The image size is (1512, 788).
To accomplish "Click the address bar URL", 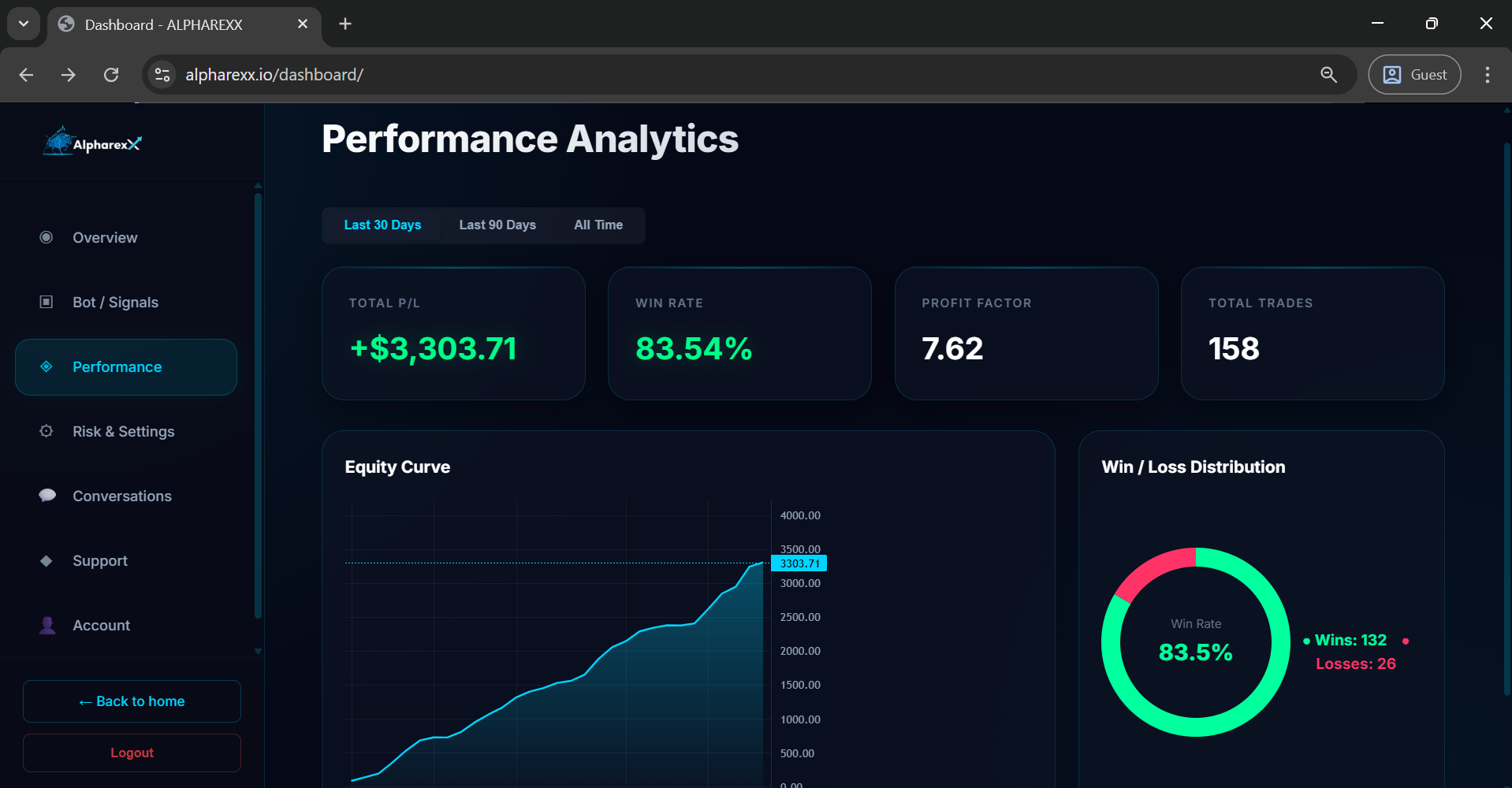I will coord(274,75).
